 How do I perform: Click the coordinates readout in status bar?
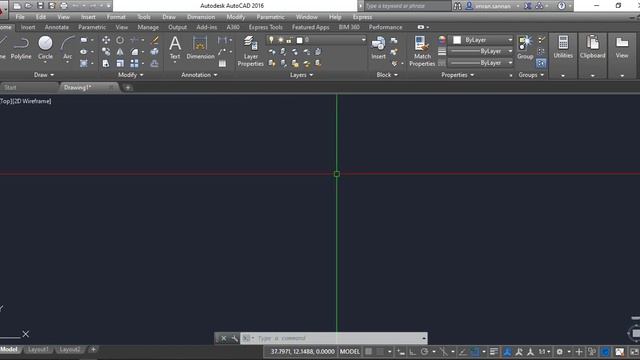click(302, 351)
